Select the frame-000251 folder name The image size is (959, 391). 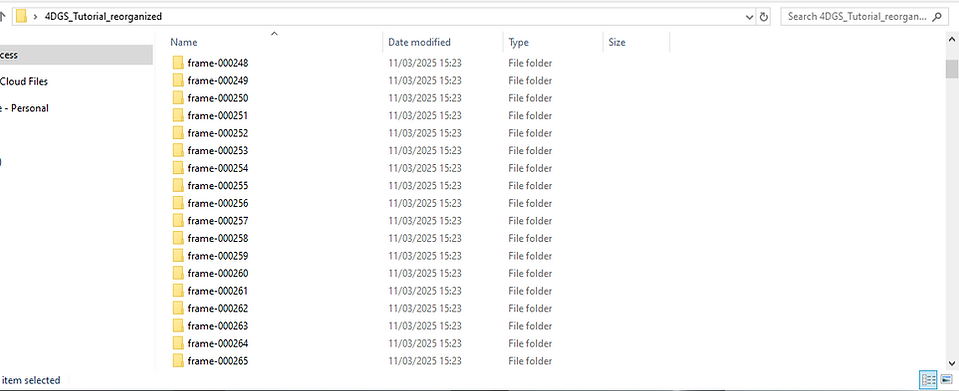pyautogui.click(x=218, y=116)
